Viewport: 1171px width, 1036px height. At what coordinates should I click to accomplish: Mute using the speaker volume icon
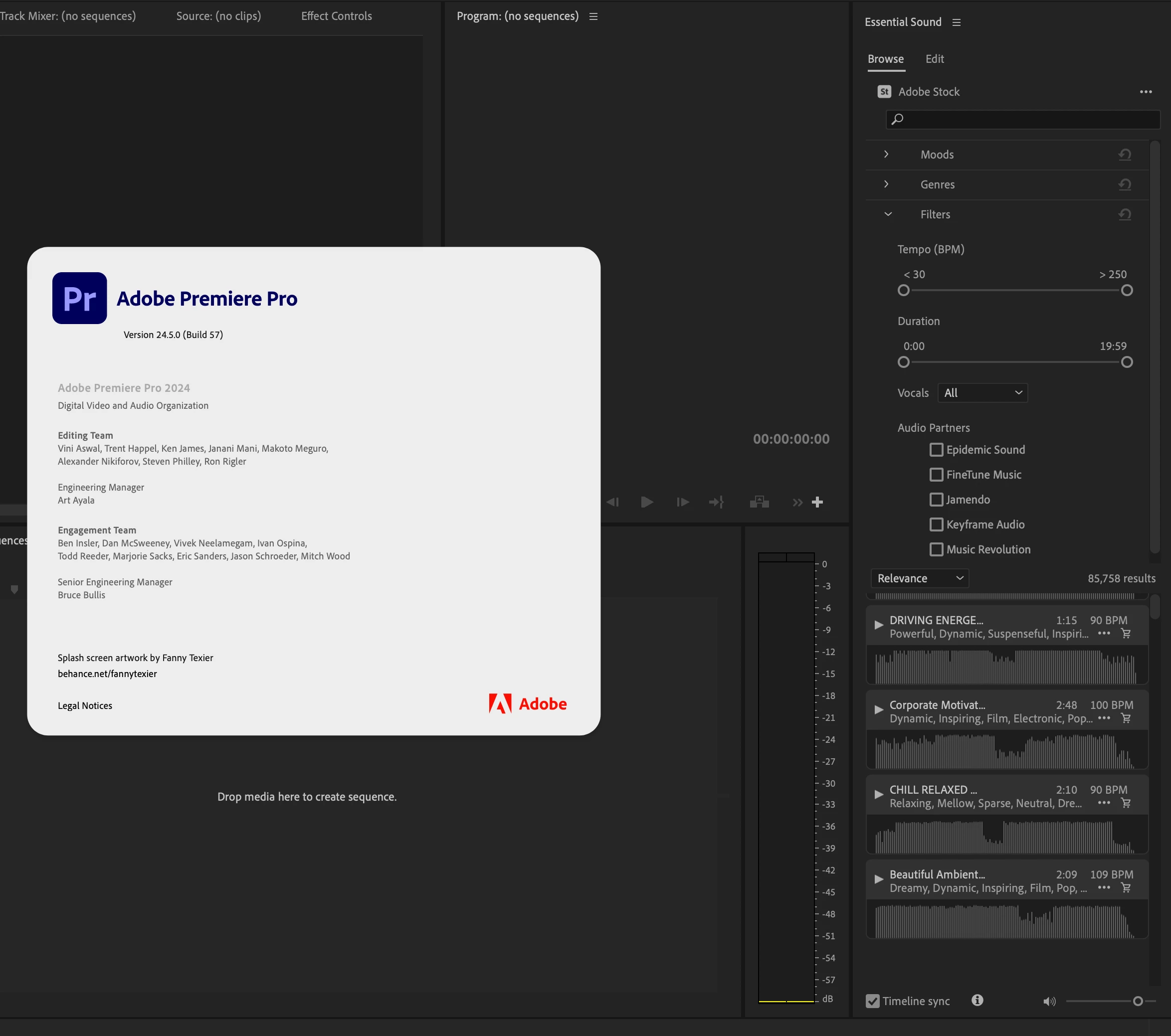click(x=1049, y=1001)
